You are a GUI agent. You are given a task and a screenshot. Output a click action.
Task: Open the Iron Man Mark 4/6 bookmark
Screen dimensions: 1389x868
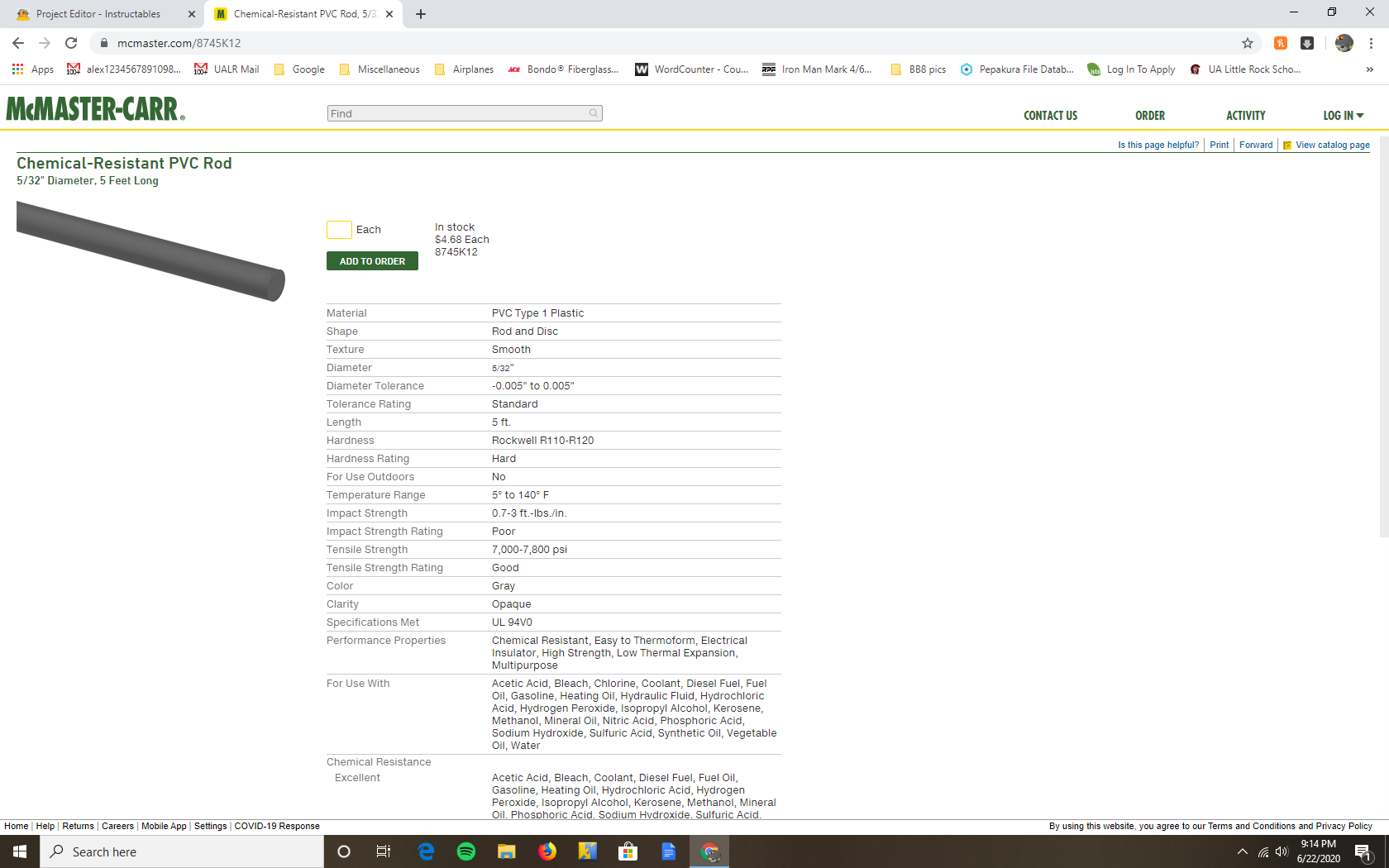coord(817,69)
